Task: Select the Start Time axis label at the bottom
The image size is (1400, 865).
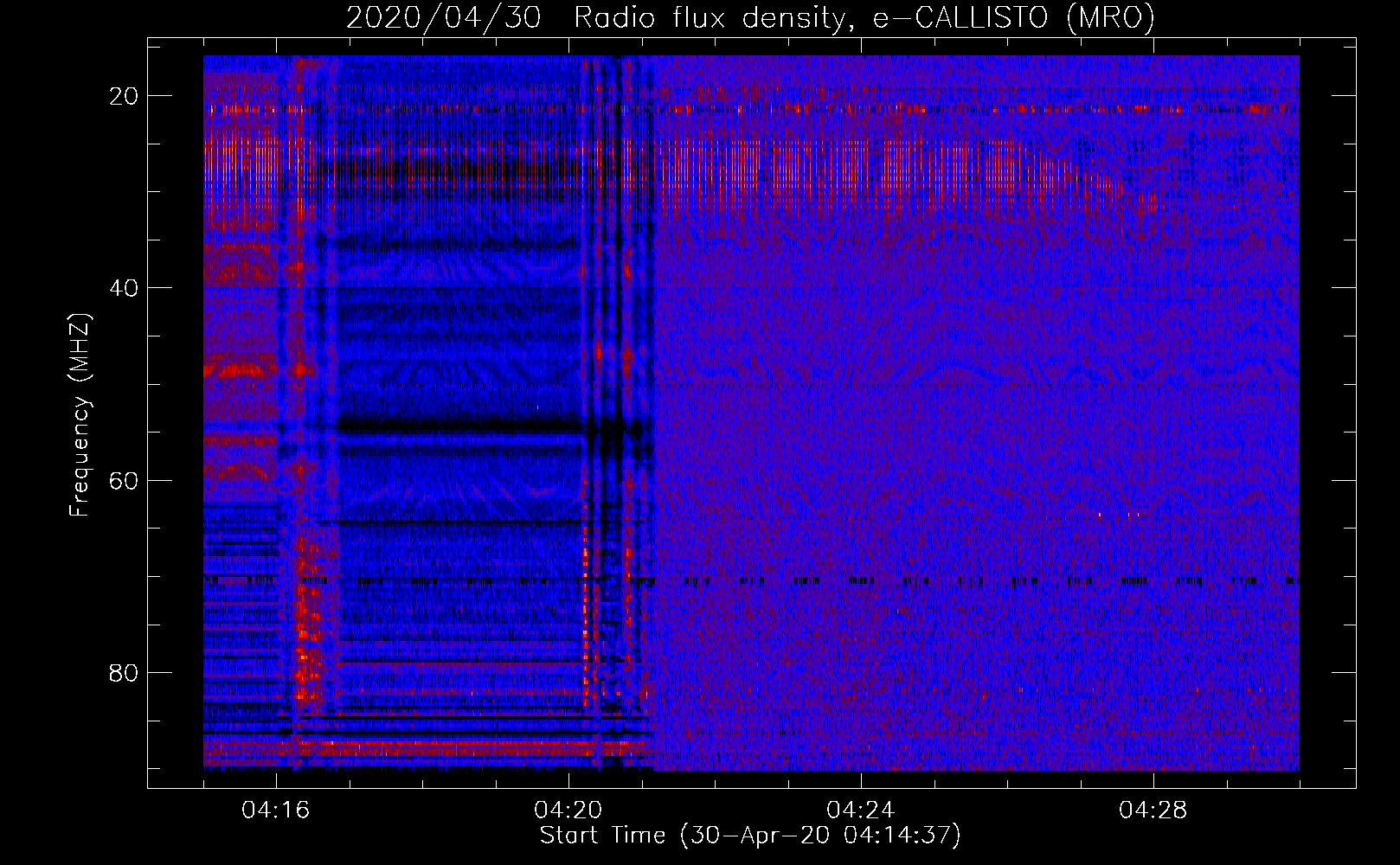Action: pyautogui.click(x=750, y=836)
